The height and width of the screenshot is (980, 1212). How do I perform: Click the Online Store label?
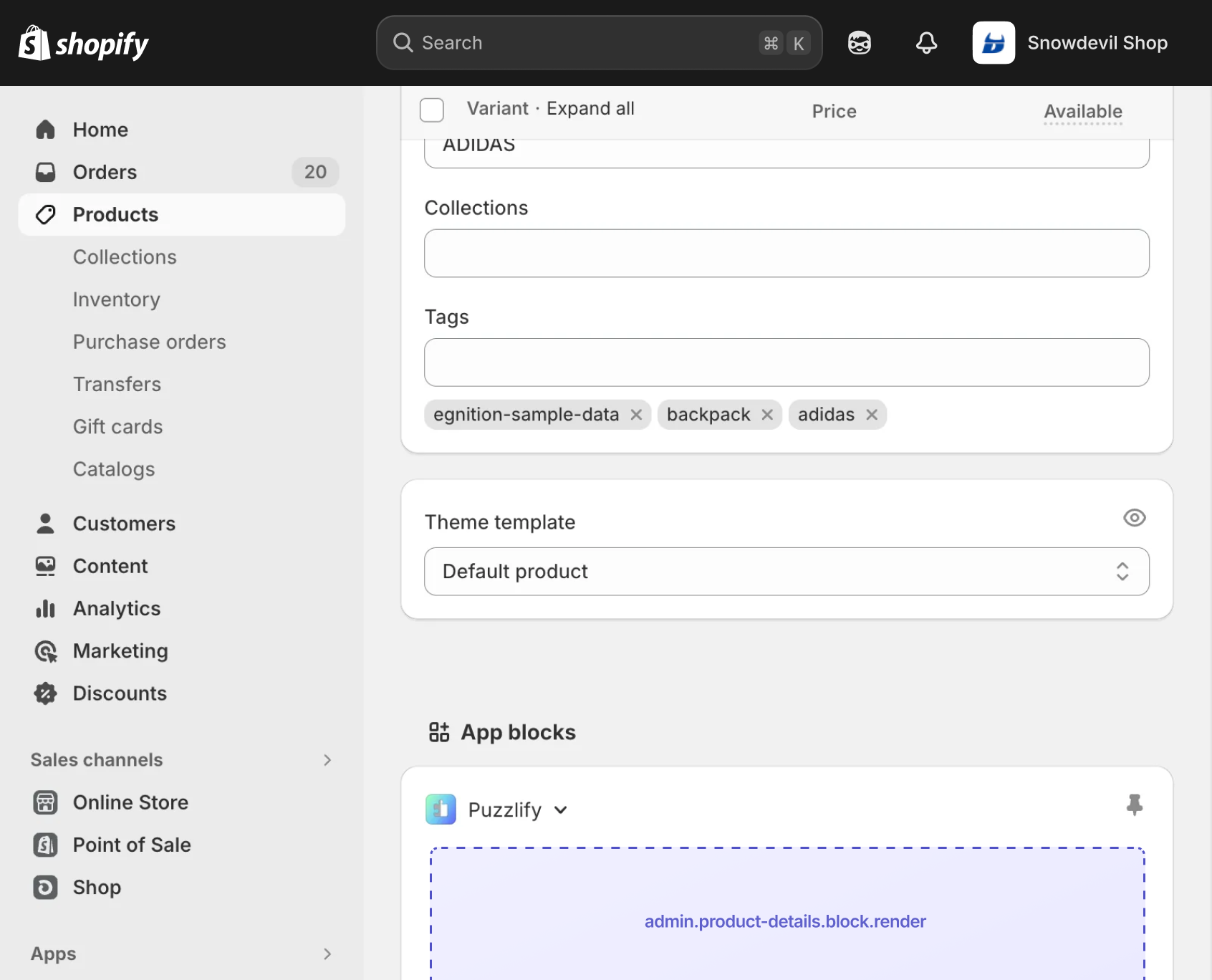pyautogui.click(x=130, y=802)
